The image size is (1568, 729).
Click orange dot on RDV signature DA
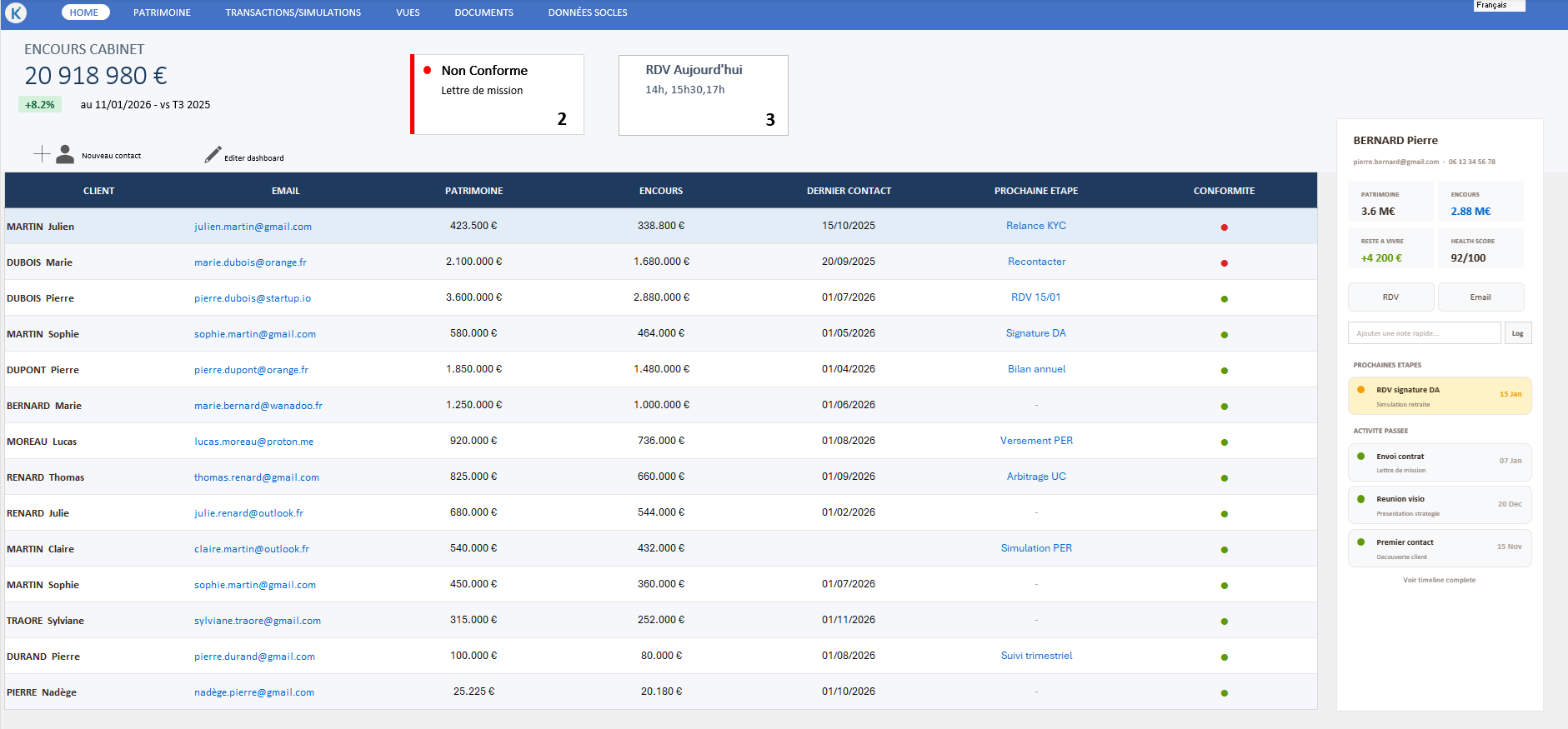pos(1360,389)
